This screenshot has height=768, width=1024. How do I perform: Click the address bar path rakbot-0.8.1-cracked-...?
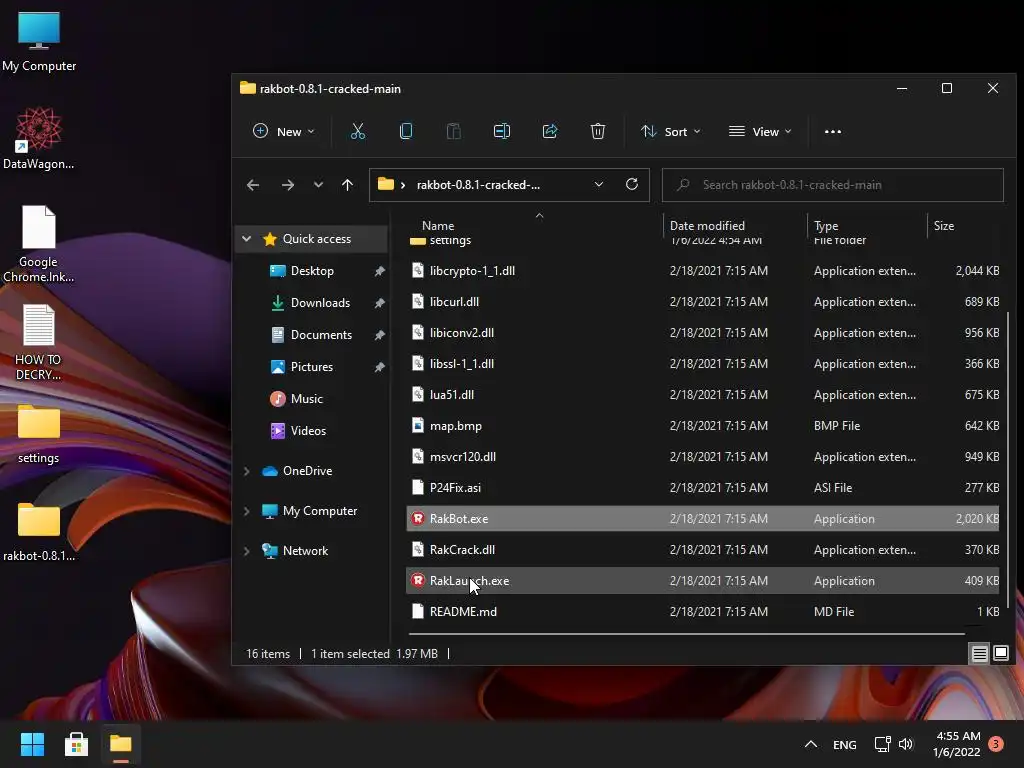point(478,185)
